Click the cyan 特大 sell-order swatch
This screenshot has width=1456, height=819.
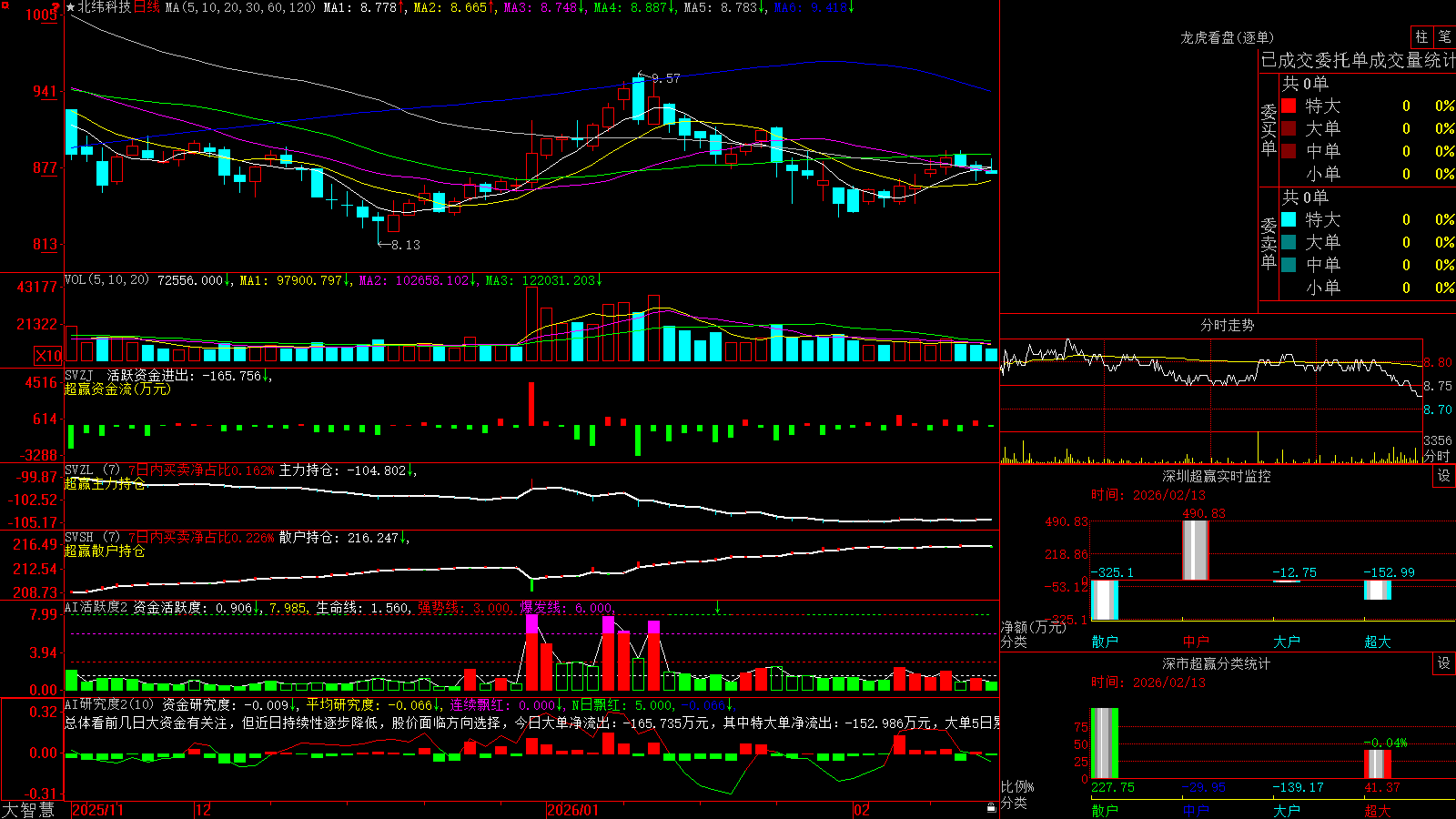pyautogui.click(x=1289, y=219)
